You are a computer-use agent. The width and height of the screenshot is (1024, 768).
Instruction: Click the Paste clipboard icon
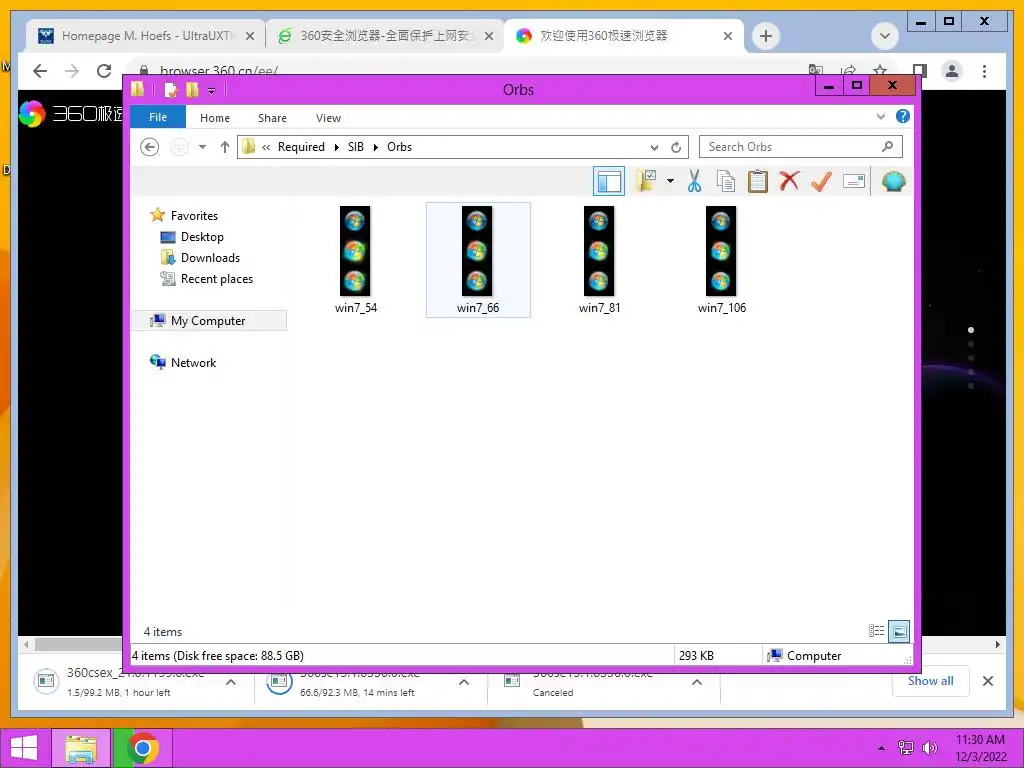[758, 181]
